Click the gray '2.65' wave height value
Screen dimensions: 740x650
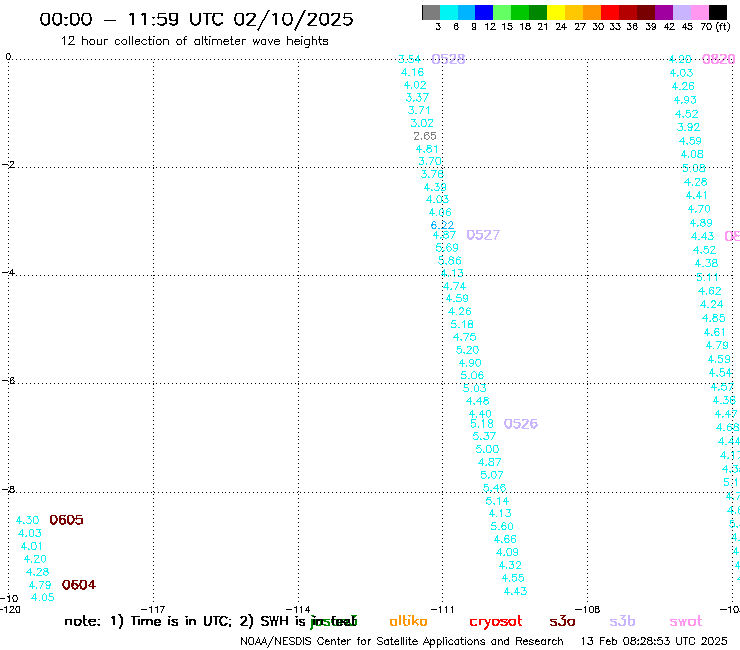425,136
